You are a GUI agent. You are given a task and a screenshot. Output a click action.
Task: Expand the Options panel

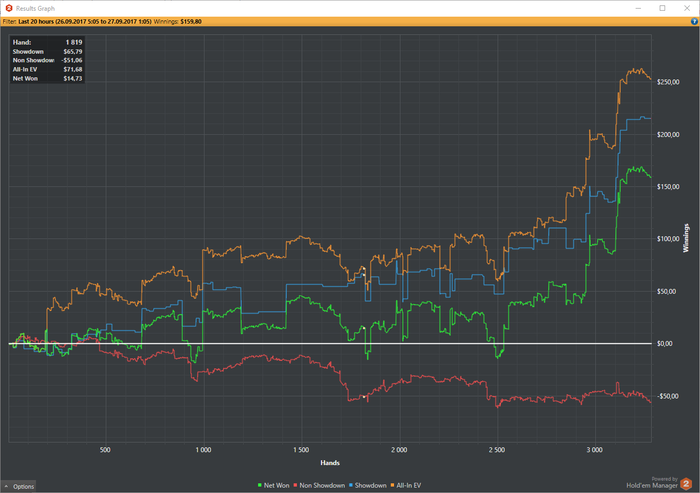coord(19,486)
